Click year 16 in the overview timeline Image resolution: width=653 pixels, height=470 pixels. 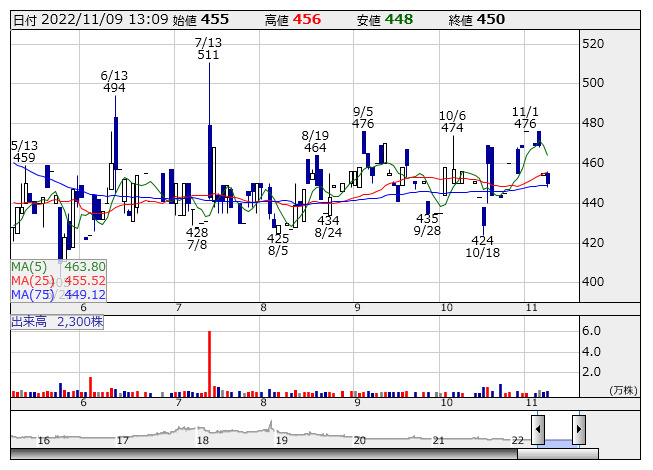44,440
